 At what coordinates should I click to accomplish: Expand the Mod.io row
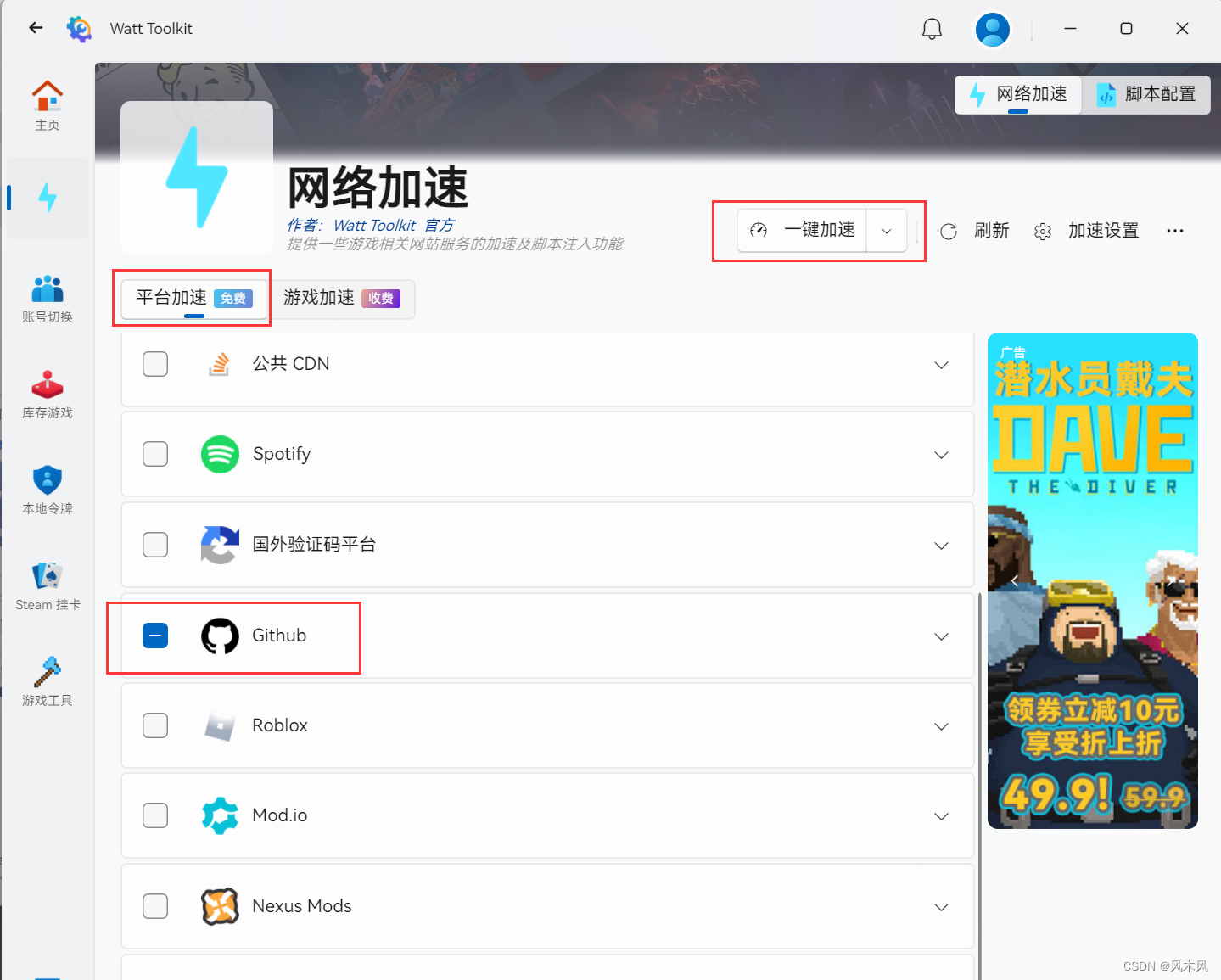tap(941, 816)
